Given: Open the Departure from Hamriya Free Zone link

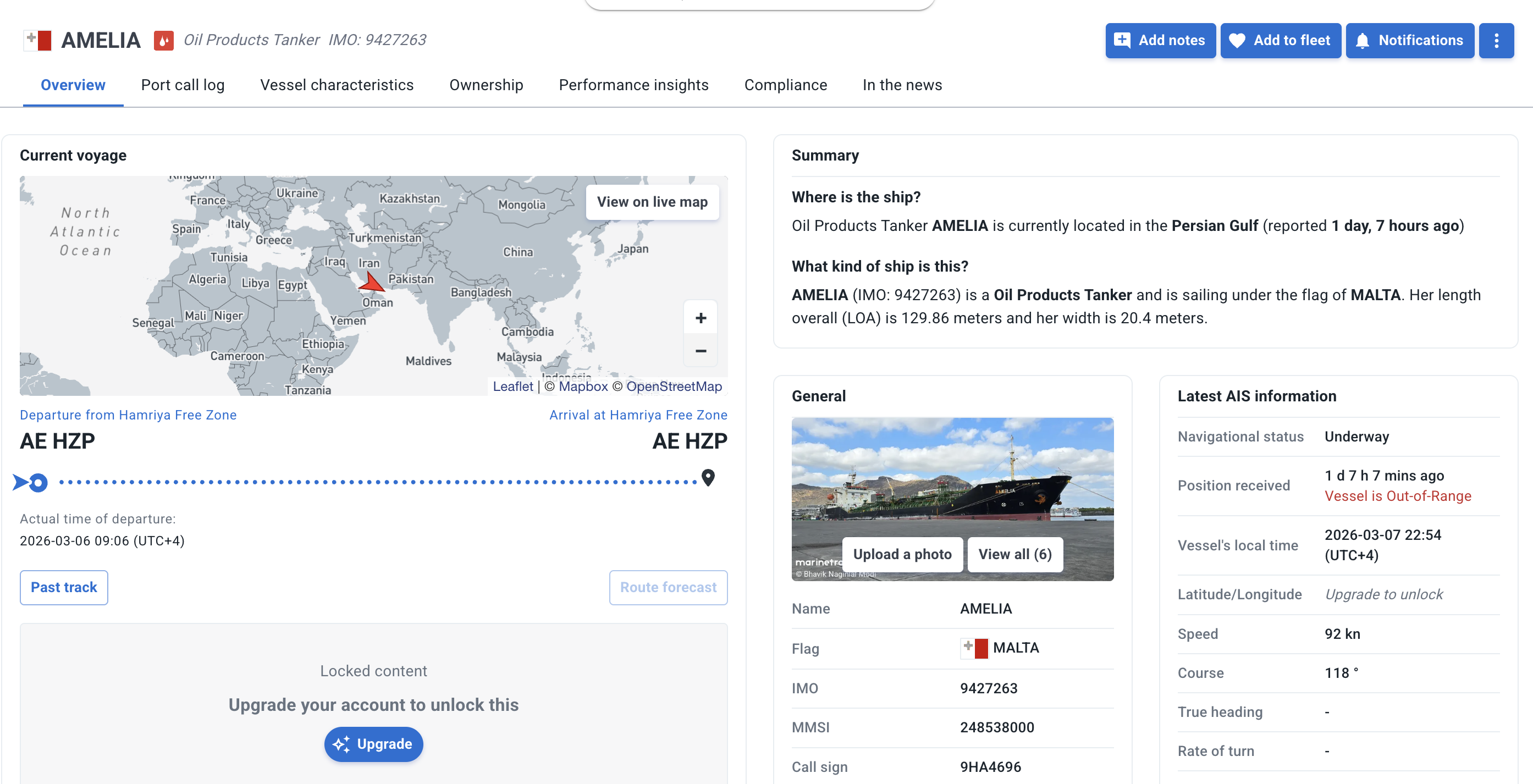Looking at the screenshot, I should (x=128, y=415).
